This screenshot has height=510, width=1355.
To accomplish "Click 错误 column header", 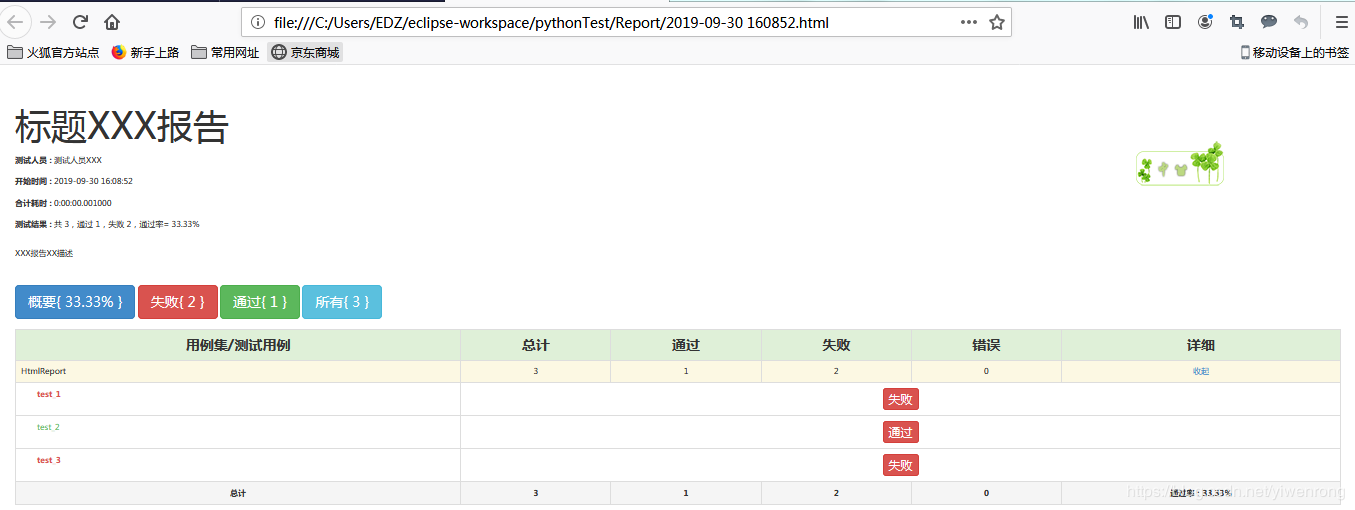I will pyautogui.click(x=986, y=345).
